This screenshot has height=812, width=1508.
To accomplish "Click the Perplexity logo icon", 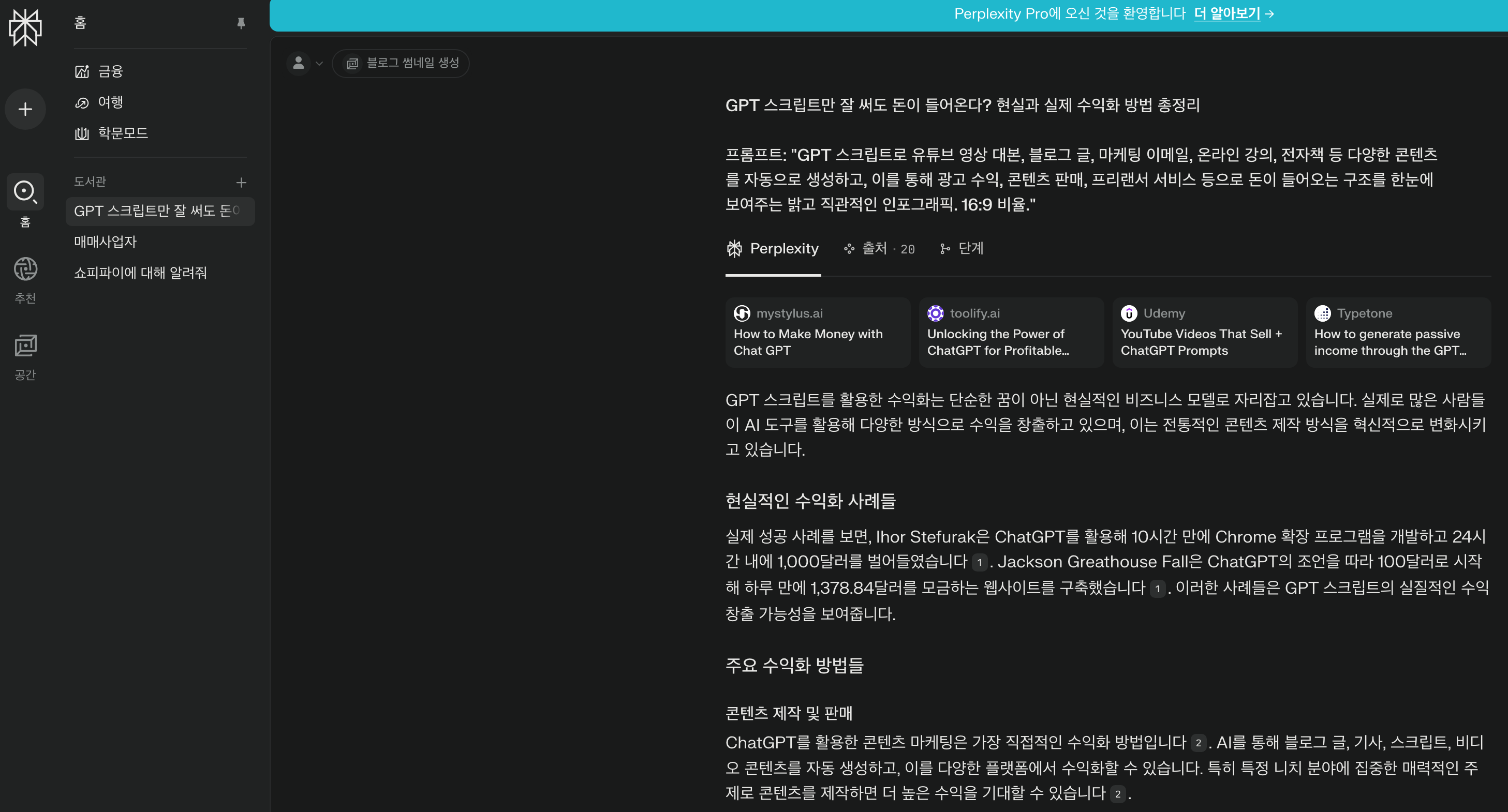I will coord(25,27).
